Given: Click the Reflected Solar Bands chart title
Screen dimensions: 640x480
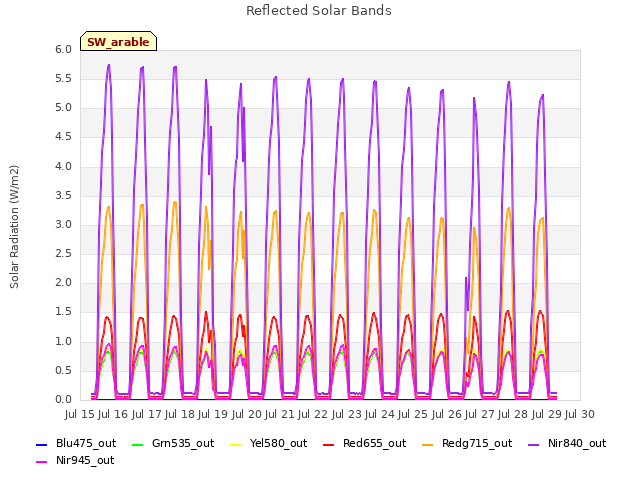Looking at the screenshot, I should pyautogui.click(x=319, y=11).
